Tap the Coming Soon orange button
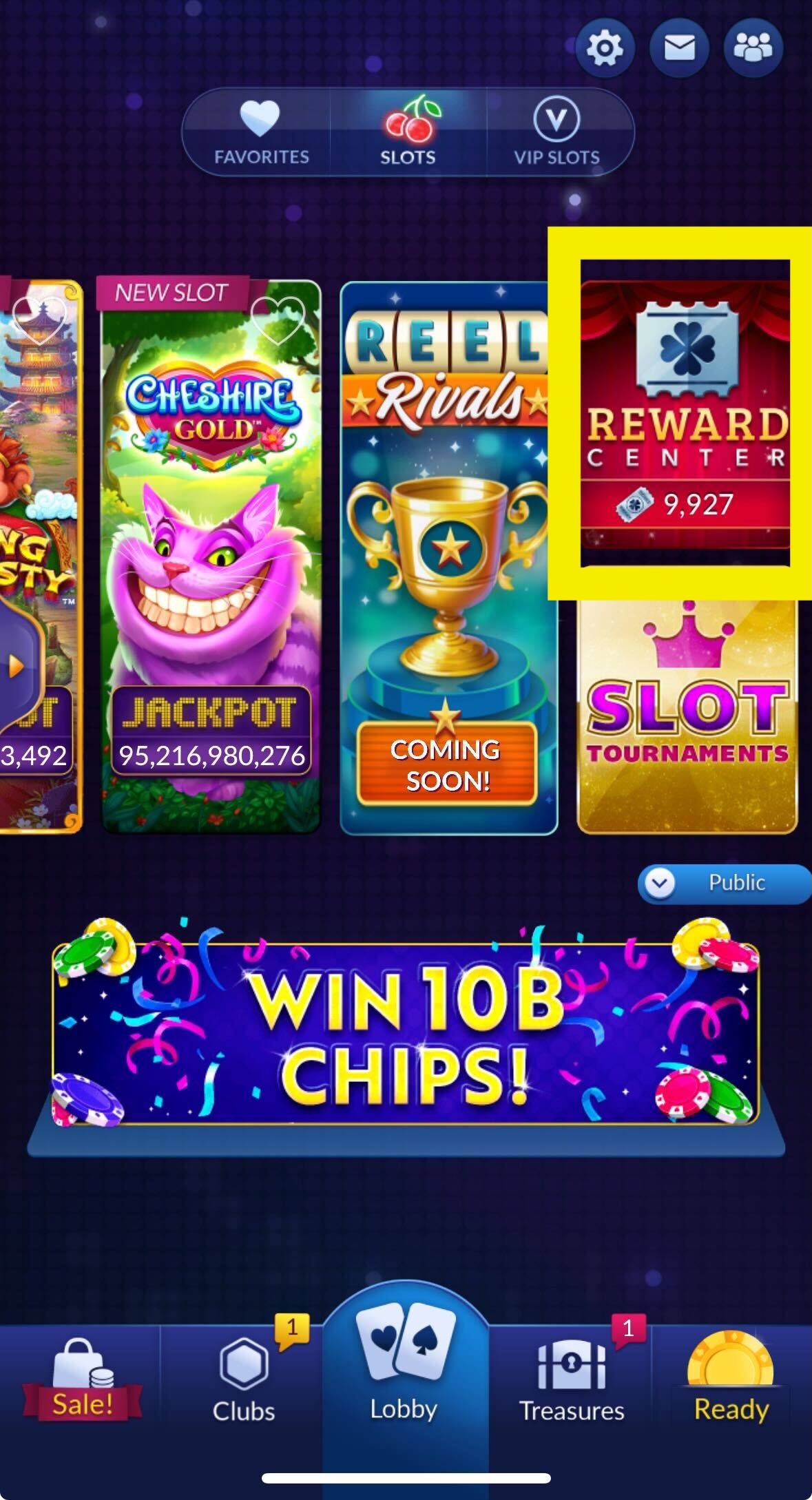Viewport: 812px width, 1500px height. [446, 764]
